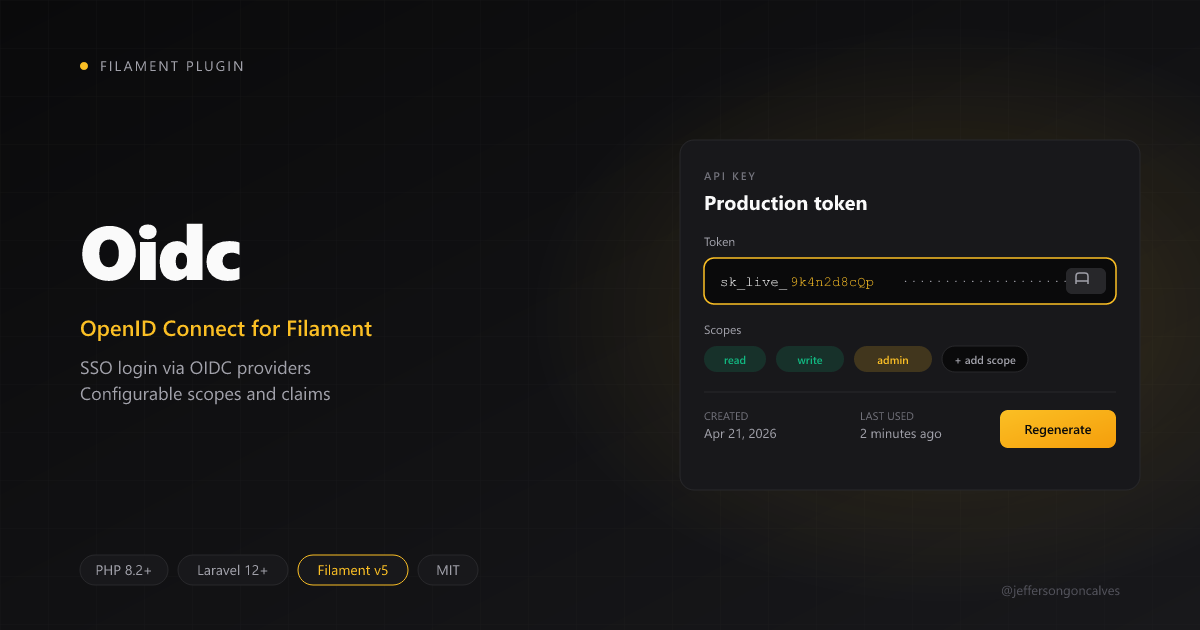Click the FILAMENT PLUGIN label
1200x630 pixels.
(172, 66)
